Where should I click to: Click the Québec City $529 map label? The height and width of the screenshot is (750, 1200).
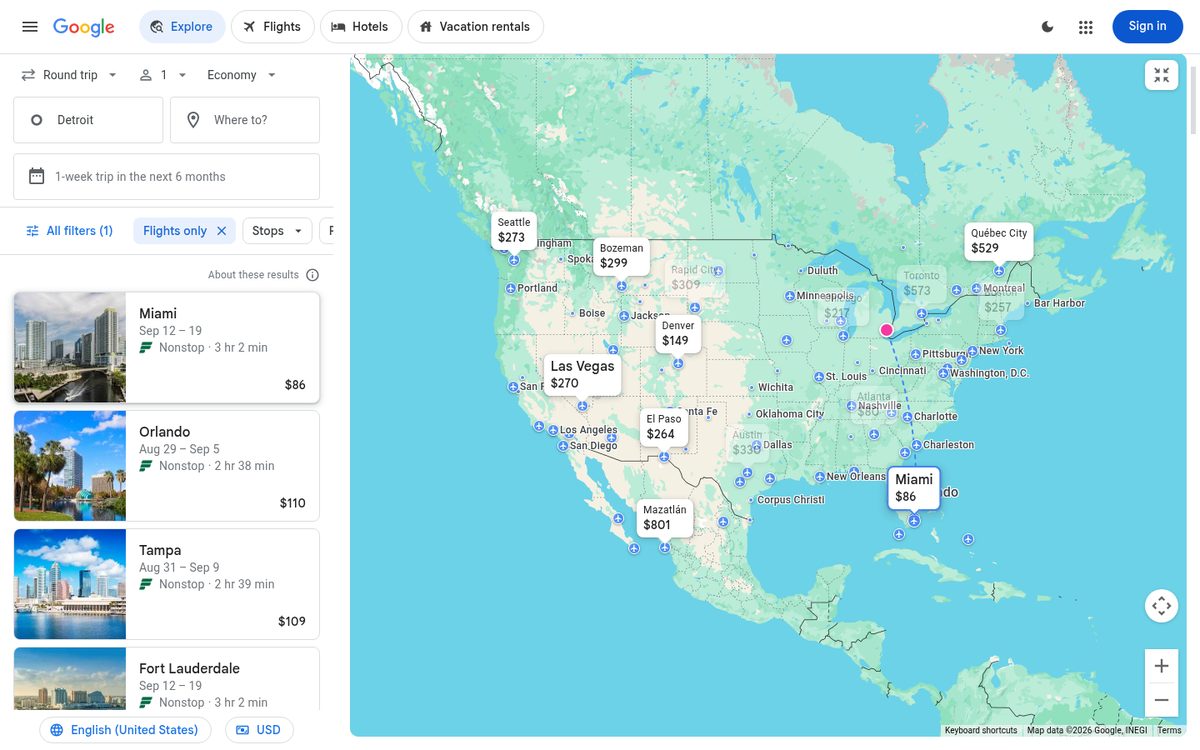(999, 241)
